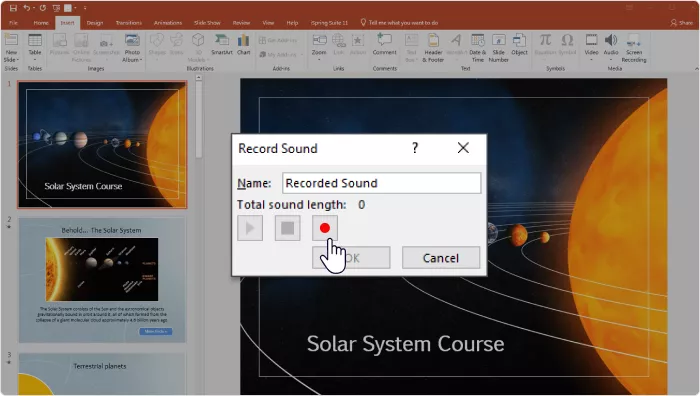Open Header & Footer settings
The image size is (700, 396).
tap(433, 48)
